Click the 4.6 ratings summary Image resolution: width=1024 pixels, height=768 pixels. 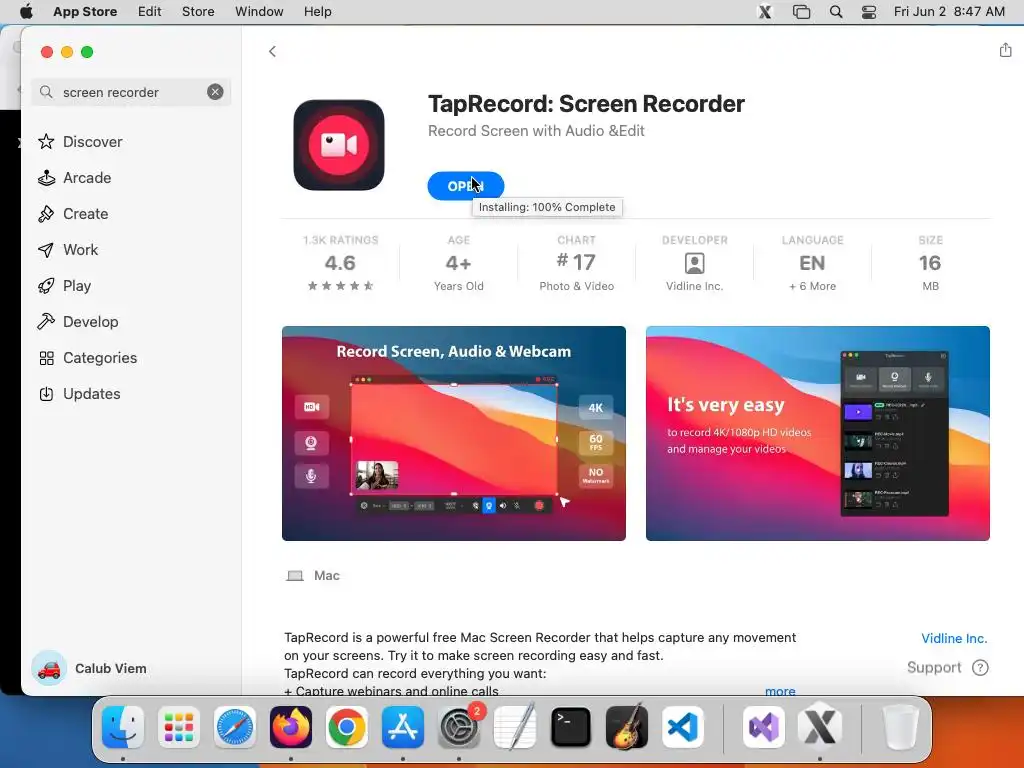click(340, 263)
